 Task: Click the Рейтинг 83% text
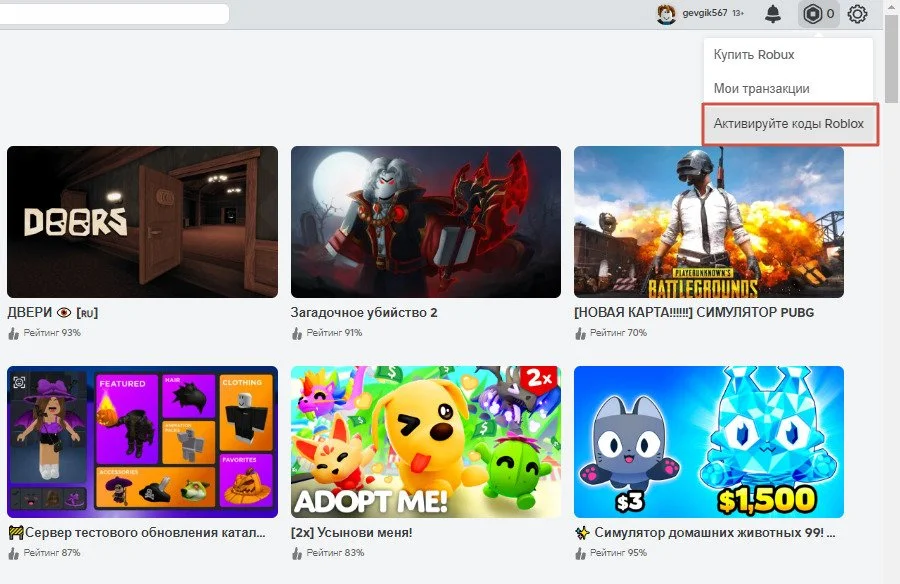335,552
